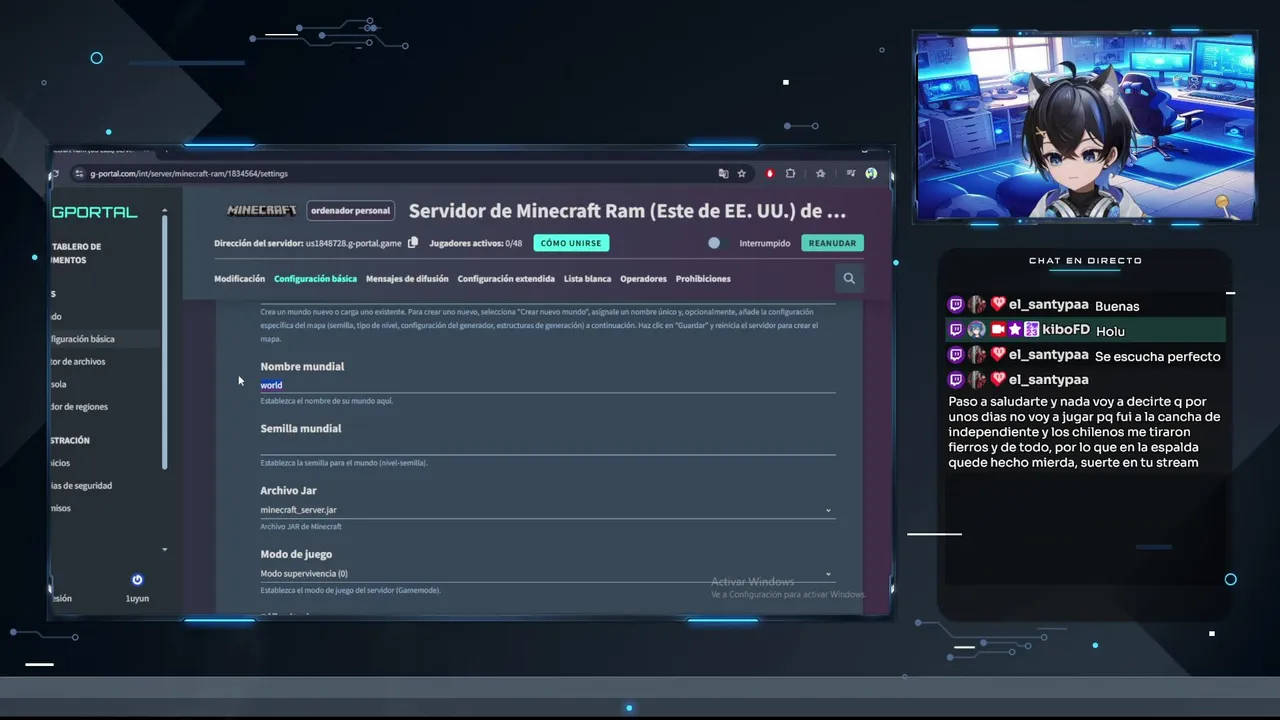The image size is (1280, 720).
Task: Open 'Configuración básica' in the left sidebar
Action: click(84, 339)
